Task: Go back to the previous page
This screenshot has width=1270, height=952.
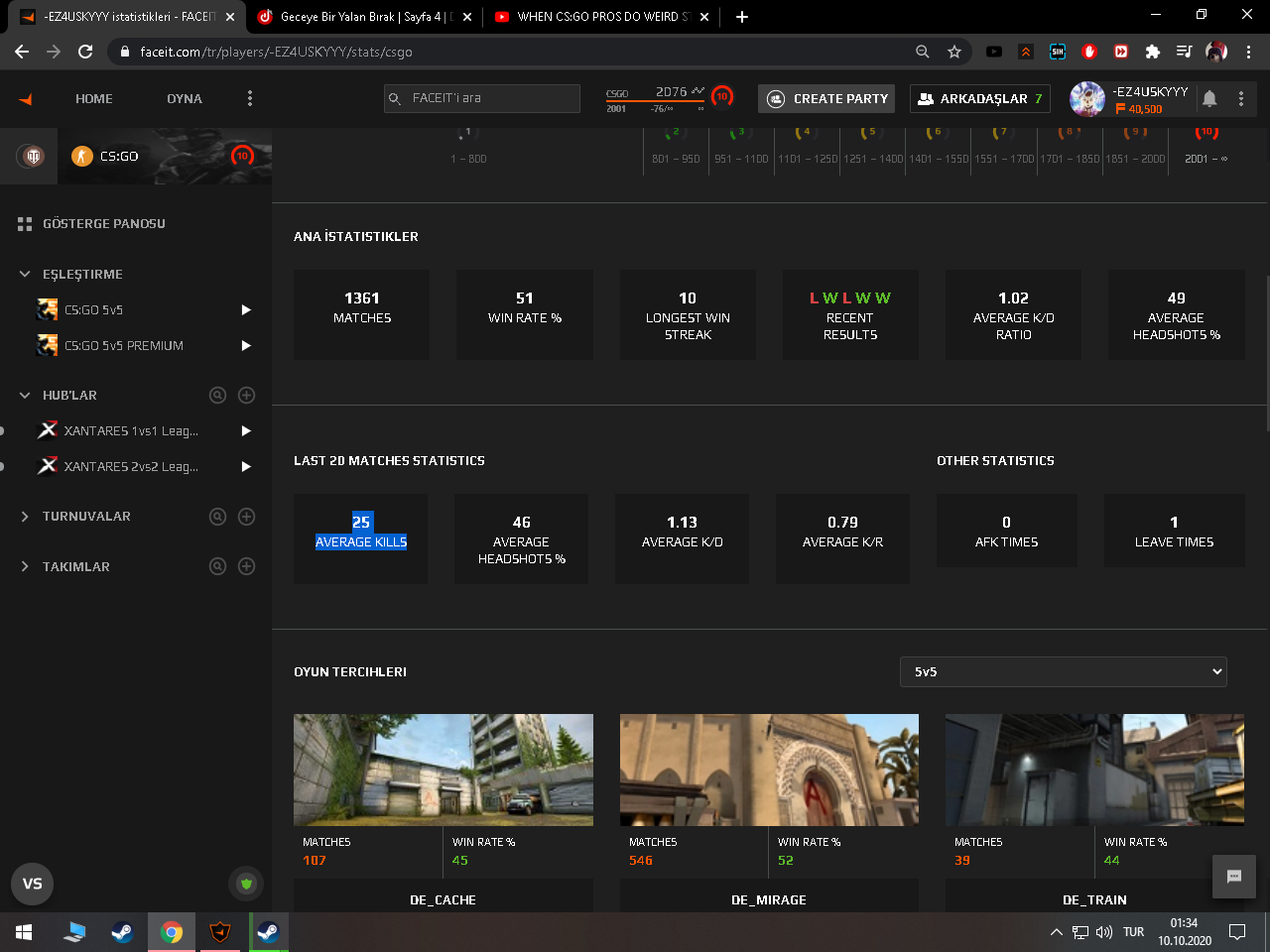Action: tap(22, 52)
